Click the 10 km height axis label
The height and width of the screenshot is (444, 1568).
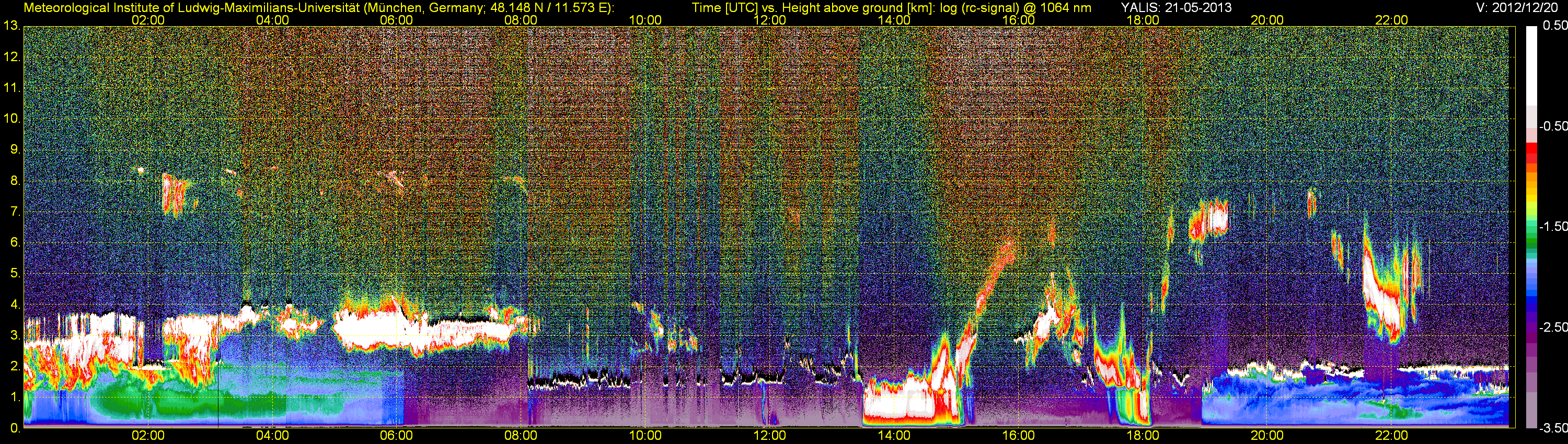[x=11, y=119]
